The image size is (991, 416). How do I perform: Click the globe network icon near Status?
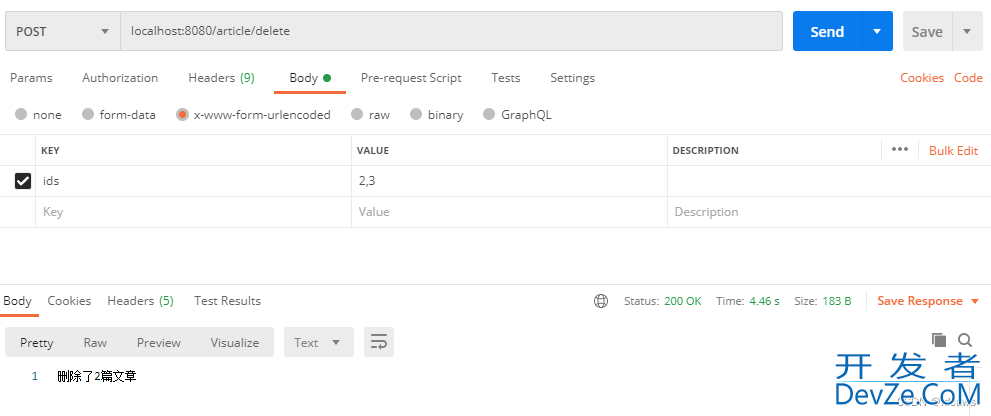(600, 301)
